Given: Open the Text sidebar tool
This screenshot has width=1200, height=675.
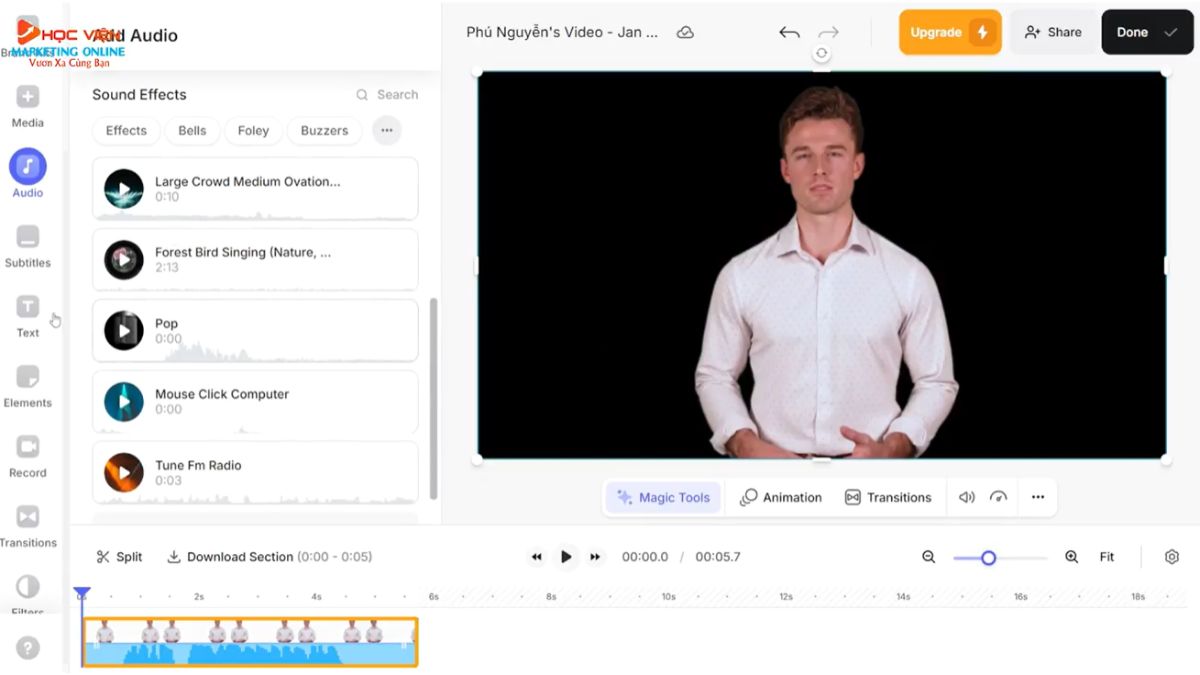Looking at the screenshot, I should tap(28, 316).
